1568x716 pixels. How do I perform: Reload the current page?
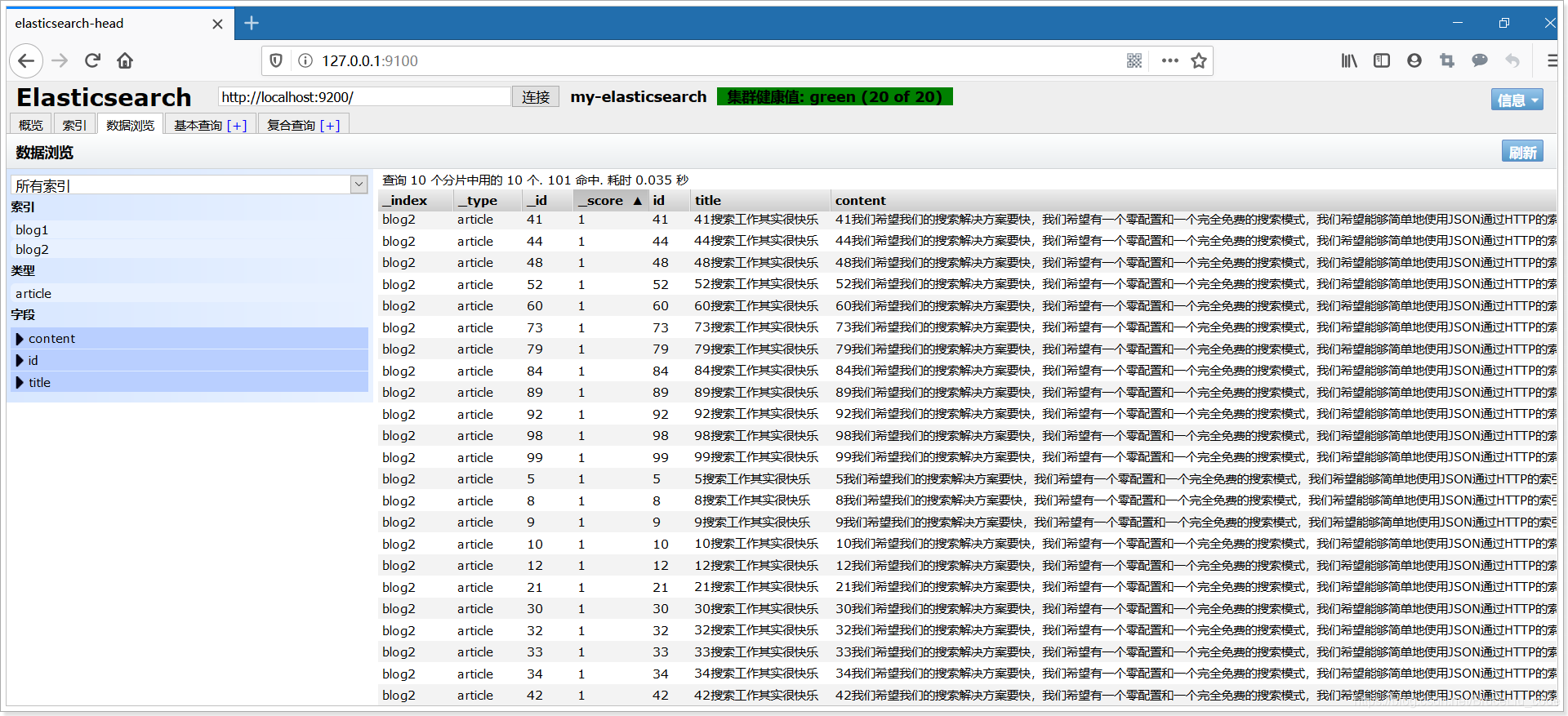point(92,60)
